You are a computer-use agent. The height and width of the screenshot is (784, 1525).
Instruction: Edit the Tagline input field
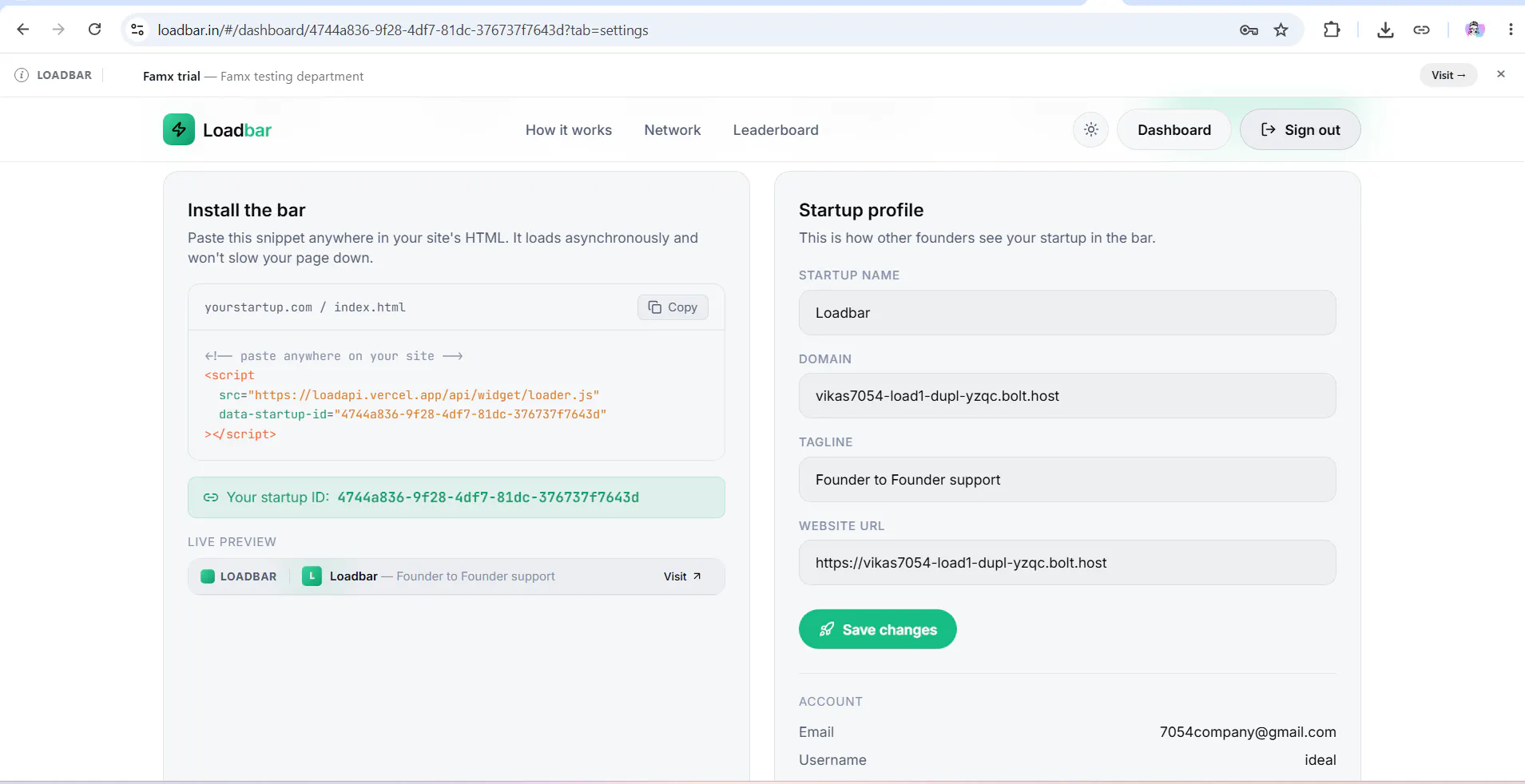[1067, 480]
